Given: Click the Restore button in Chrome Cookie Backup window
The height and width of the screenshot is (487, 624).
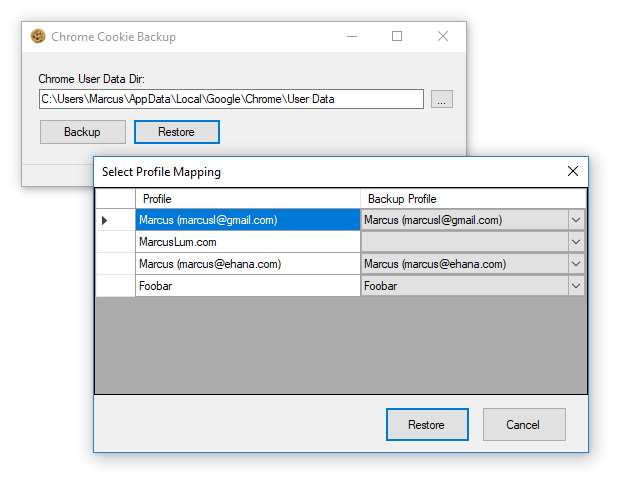Looking at the screenshot, I should click(x=177, y=132).
